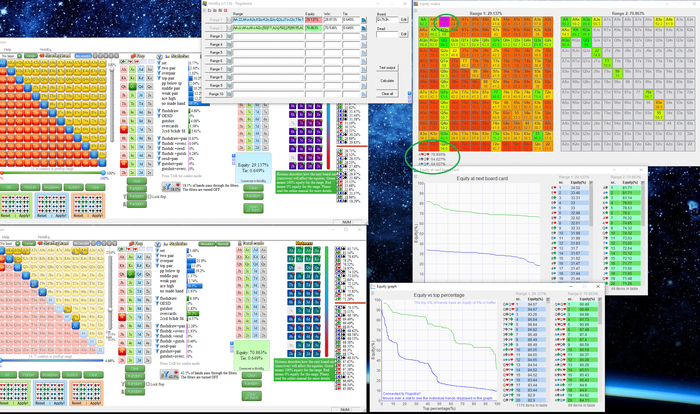Click statistics filter circle icon in upper Flopzilla
700x414 pixels.
tap(158, 56)
